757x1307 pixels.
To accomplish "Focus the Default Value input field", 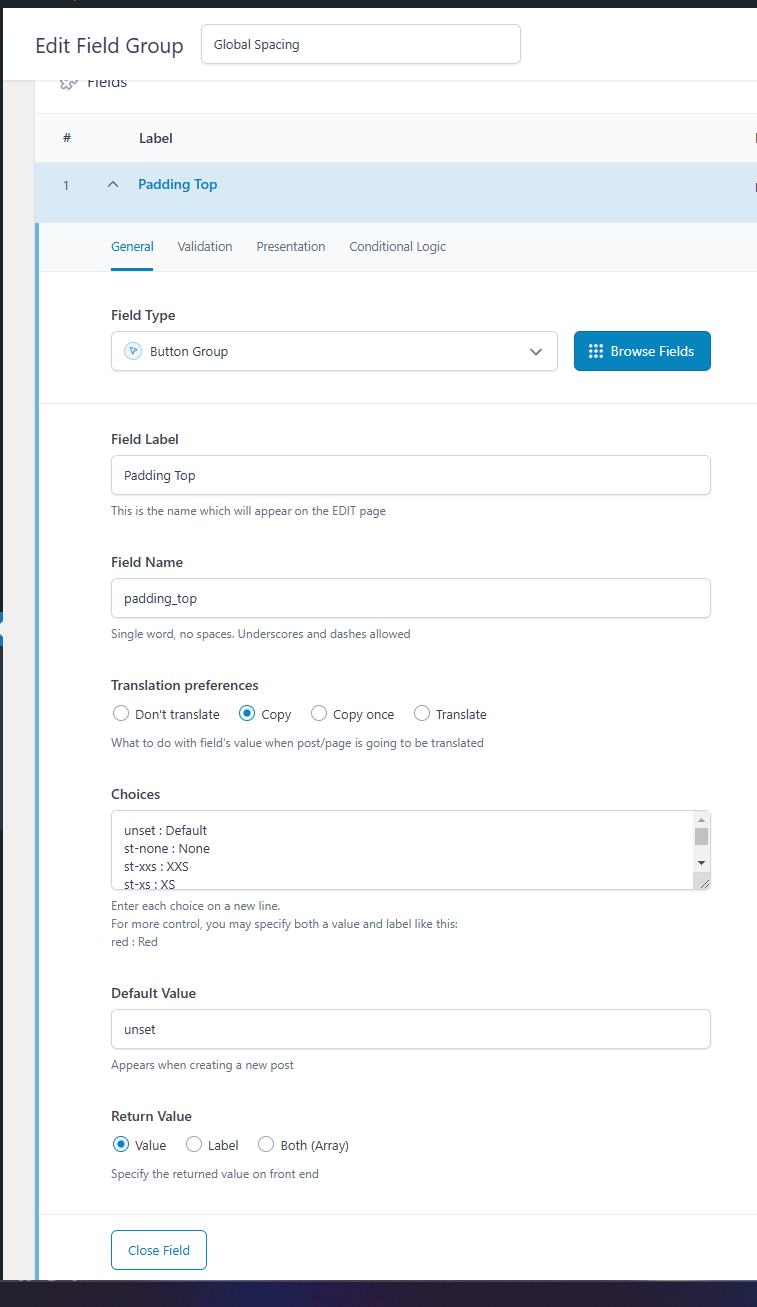I will point(411,1029).
